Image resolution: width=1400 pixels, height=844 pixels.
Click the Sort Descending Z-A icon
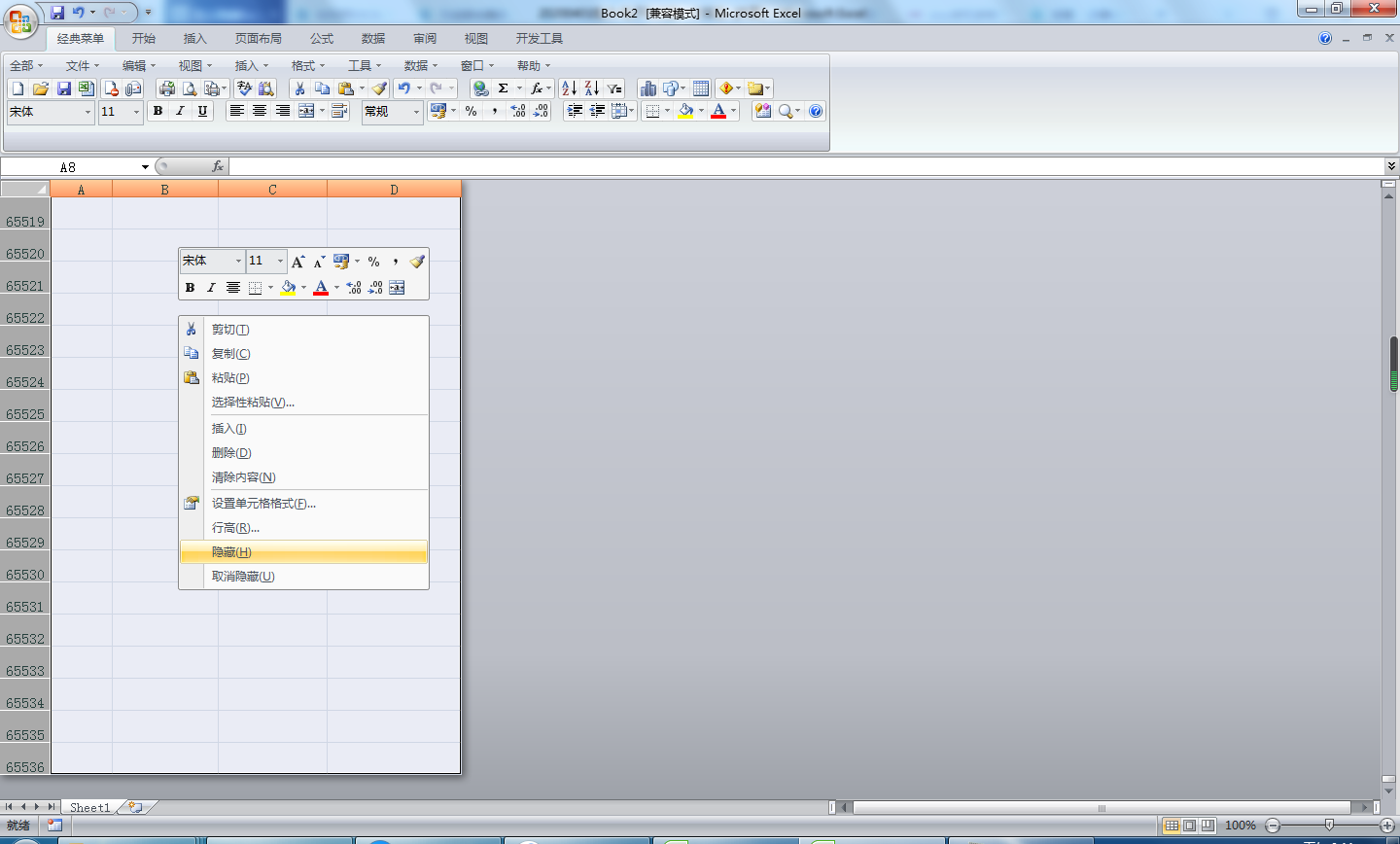592,88
